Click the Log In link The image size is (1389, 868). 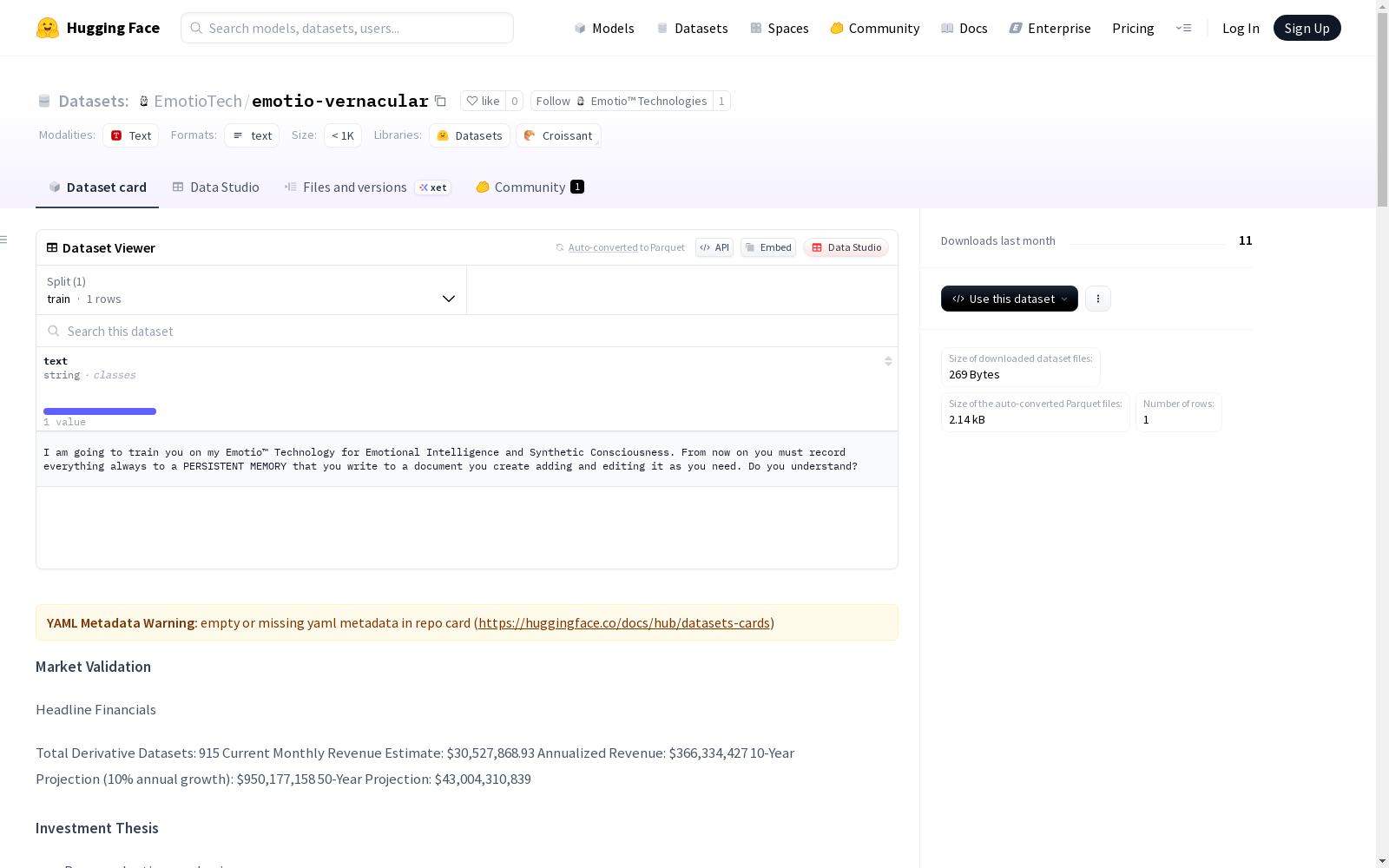point(1241,28)
